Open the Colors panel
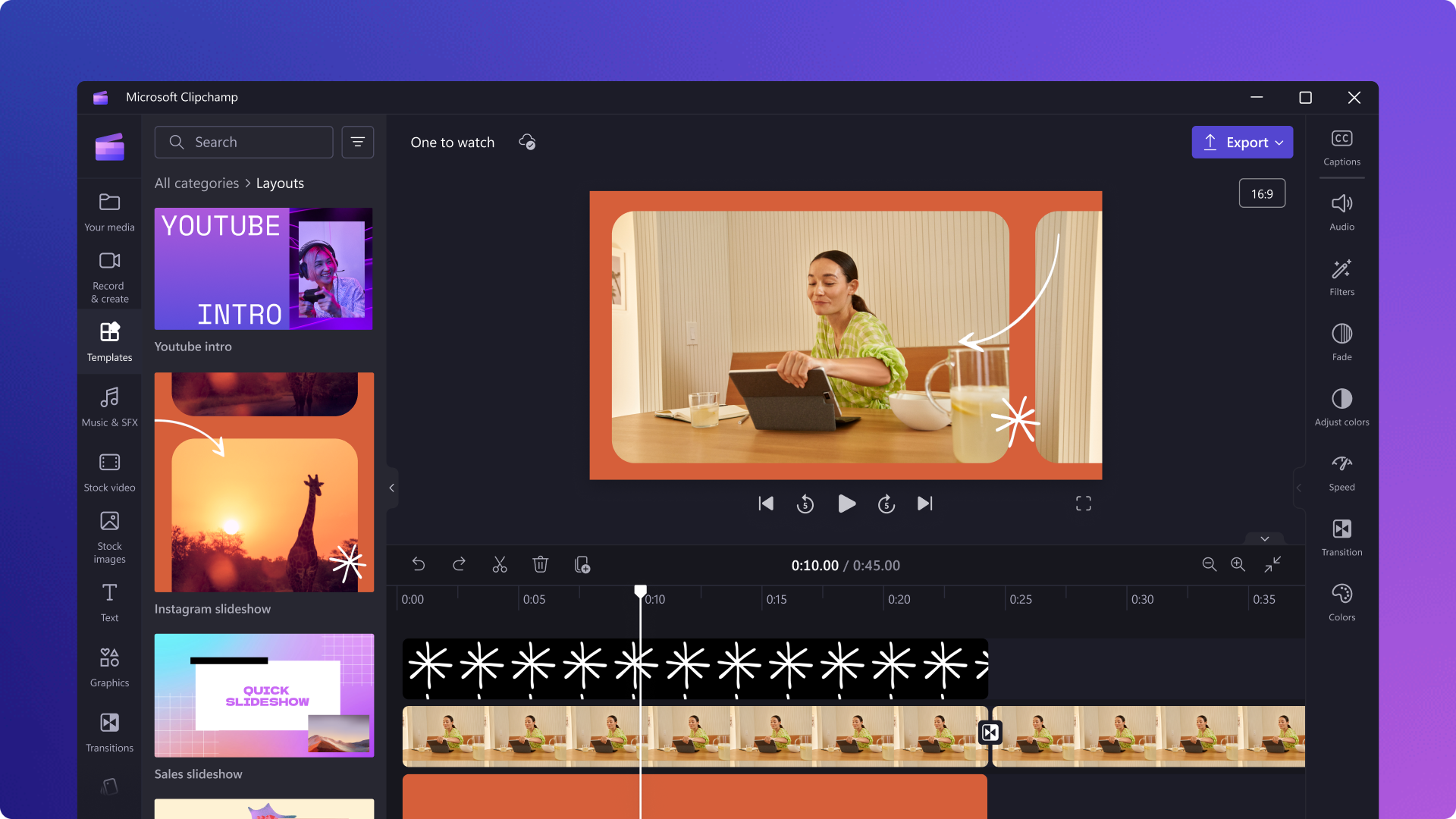This screenshot has height=819, width=1456. click(1340, 601)
